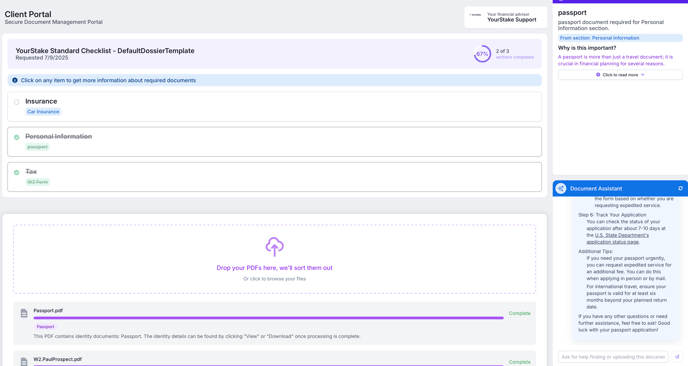
Task: Refresh the Document Assistant conversation
Action: coord(680,188)
